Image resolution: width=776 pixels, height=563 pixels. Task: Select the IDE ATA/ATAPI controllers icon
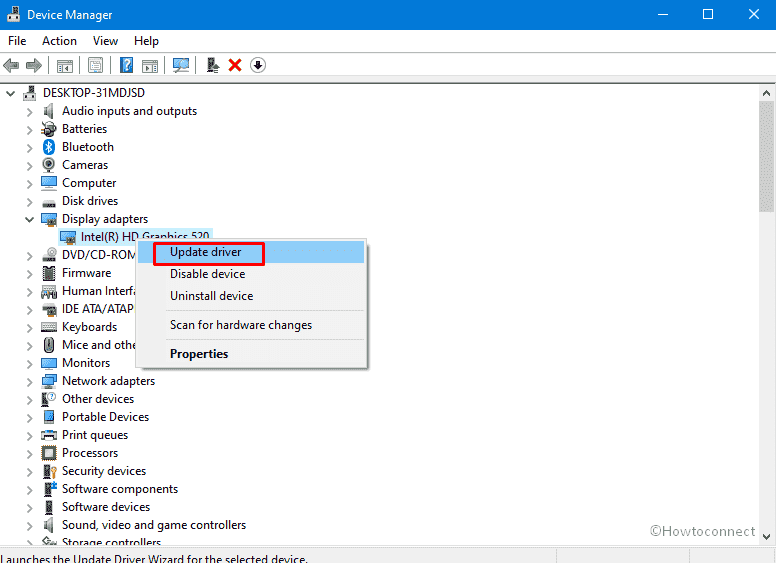pos(49,310)
